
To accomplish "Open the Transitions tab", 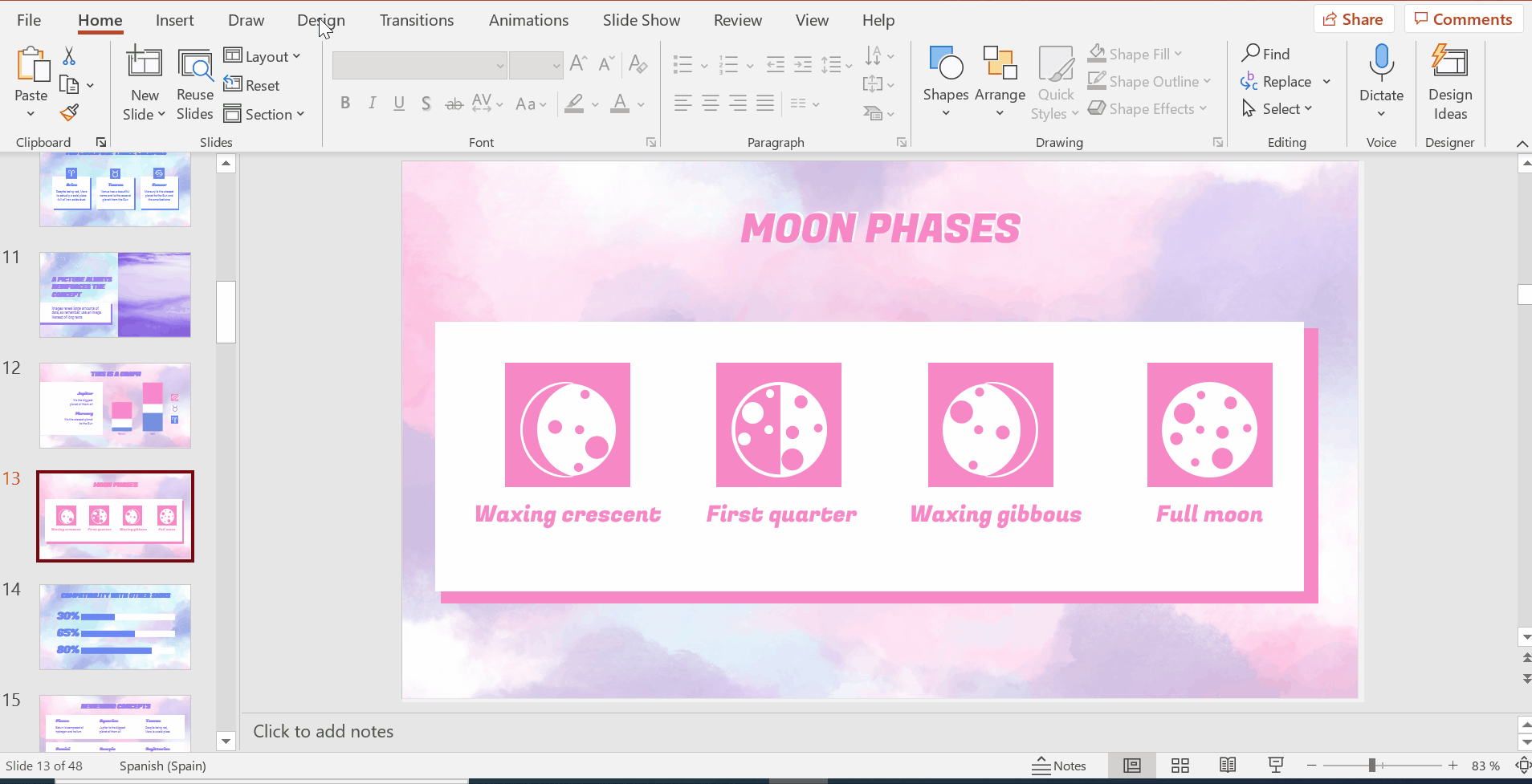I will click(416, 20).
